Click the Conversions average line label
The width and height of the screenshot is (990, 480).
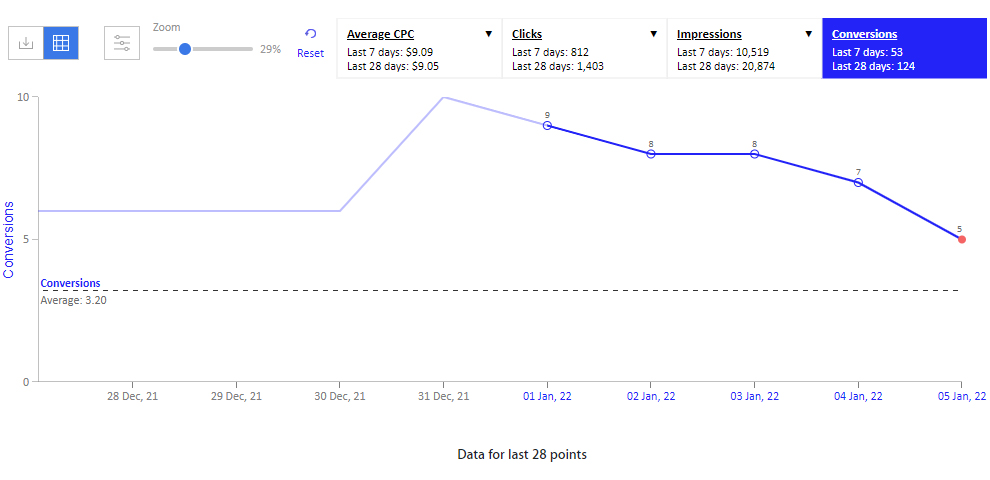tap(70, 284)
